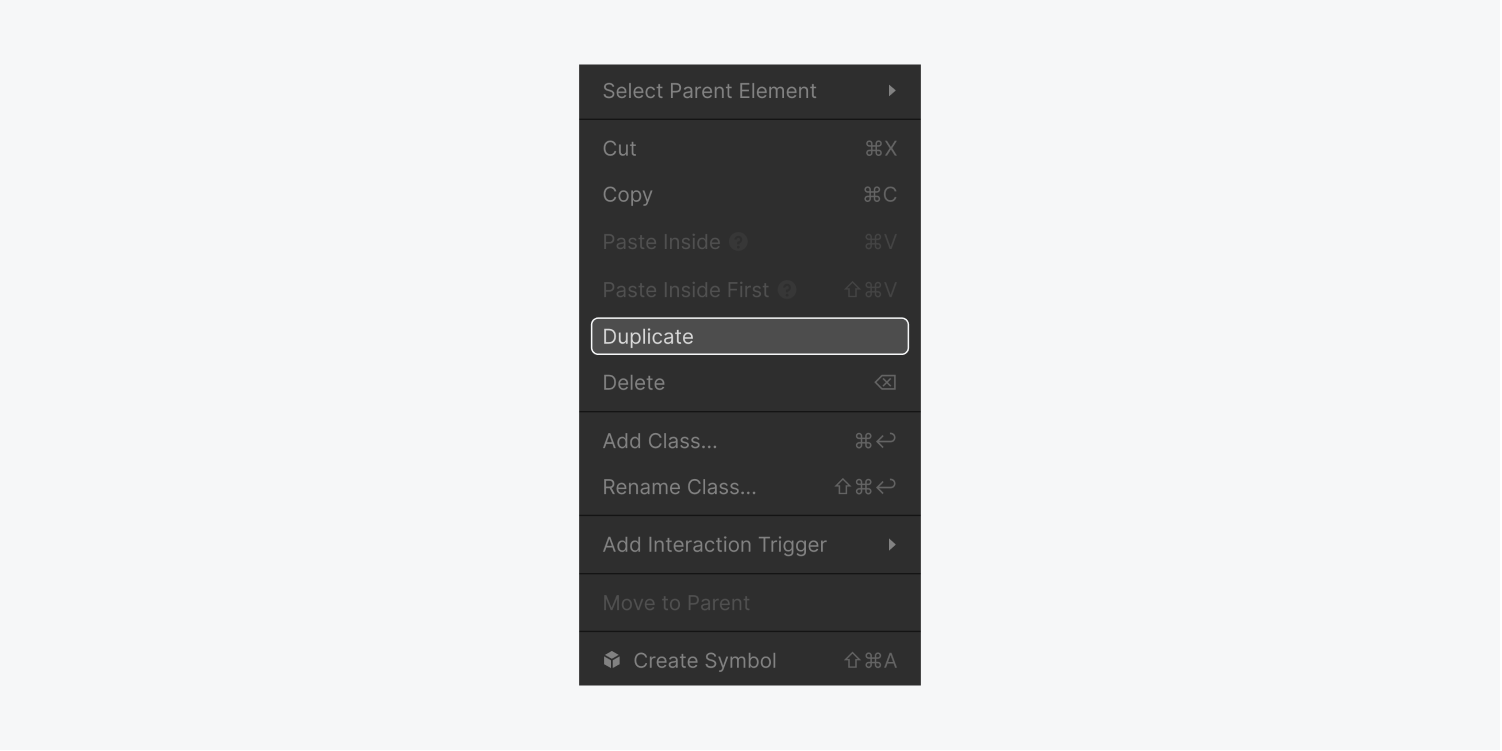Viewport: 1502px width, 751px height.
Task: Open the Add Class dialog
Action: click(659, 440)
